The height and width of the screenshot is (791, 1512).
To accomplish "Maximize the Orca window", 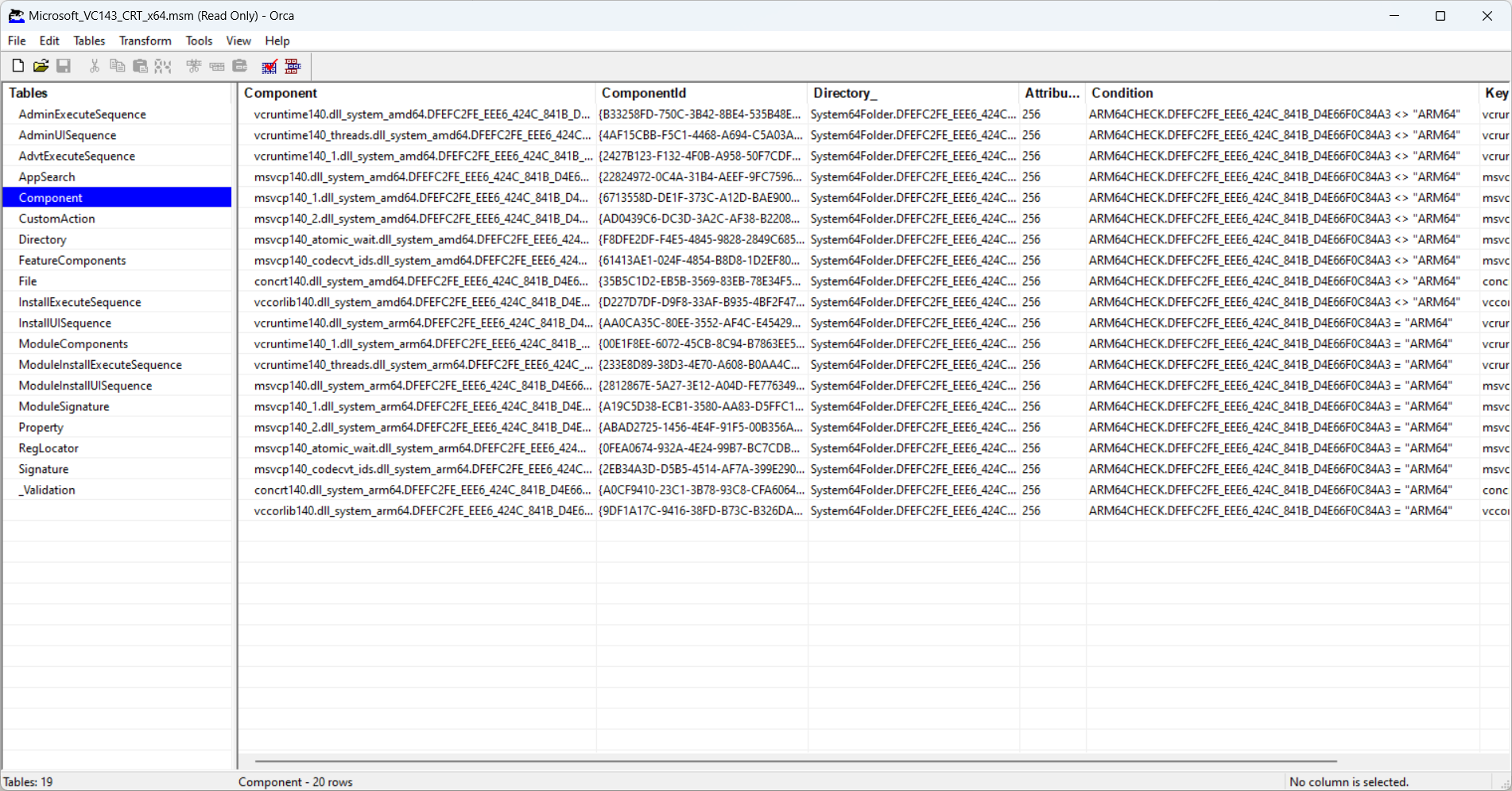I will pyautogui.click(x=1440, y=16).
